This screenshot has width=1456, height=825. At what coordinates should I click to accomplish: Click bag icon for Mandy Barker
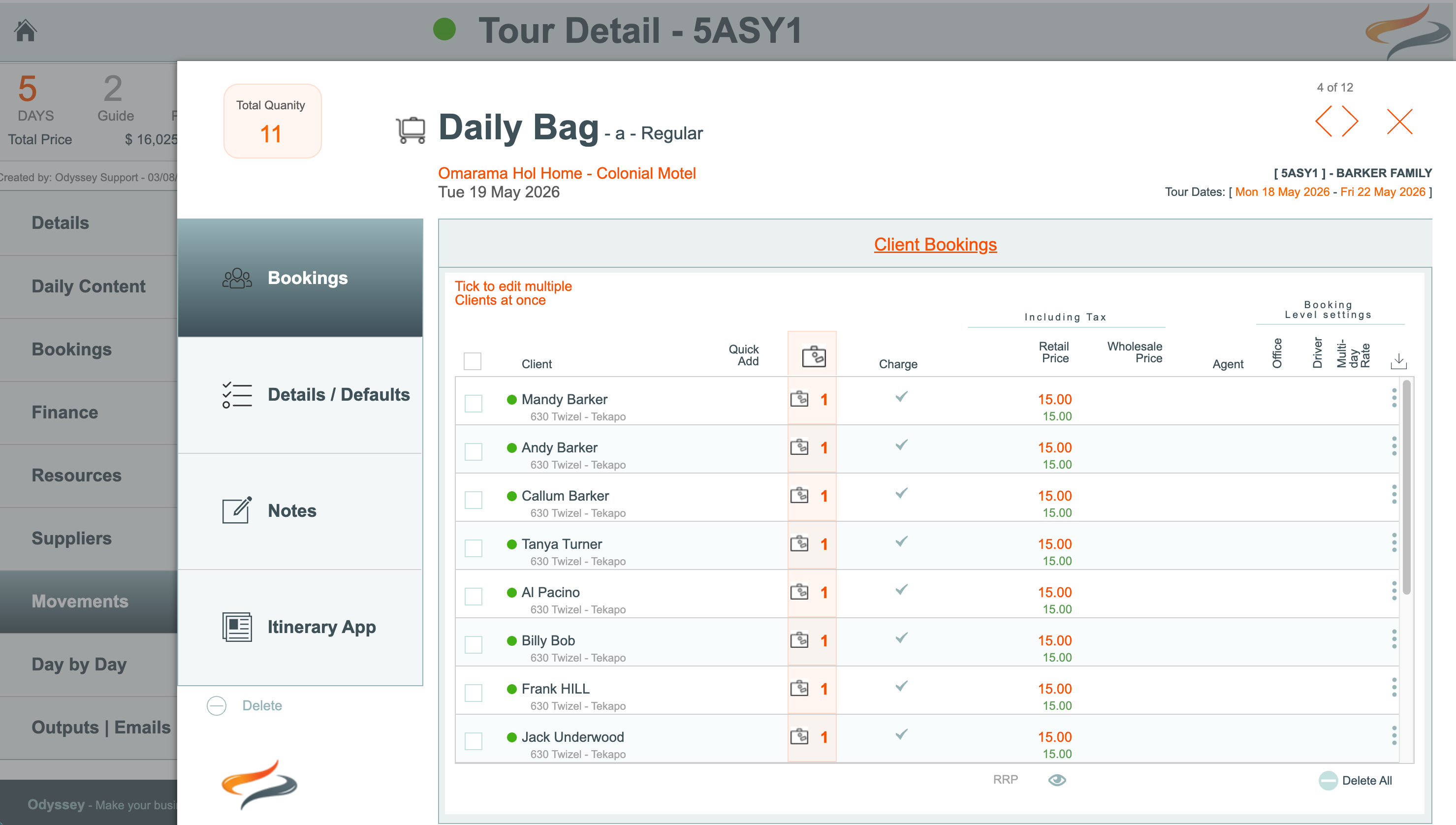799,399
